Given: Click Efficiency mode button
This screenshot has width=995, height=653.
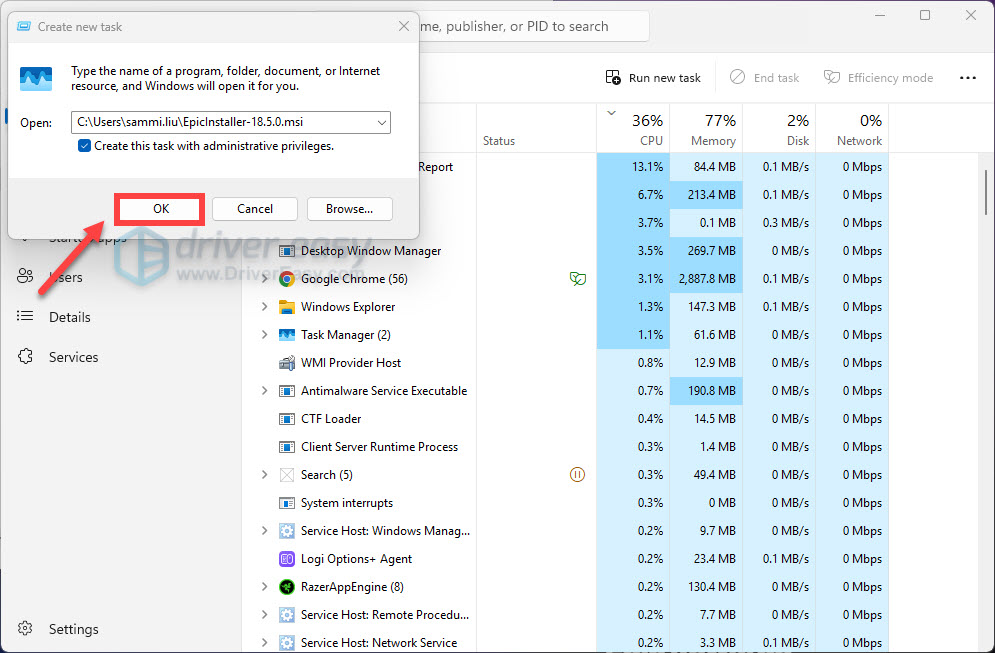Looking at the screenshot, I should 878,77.
